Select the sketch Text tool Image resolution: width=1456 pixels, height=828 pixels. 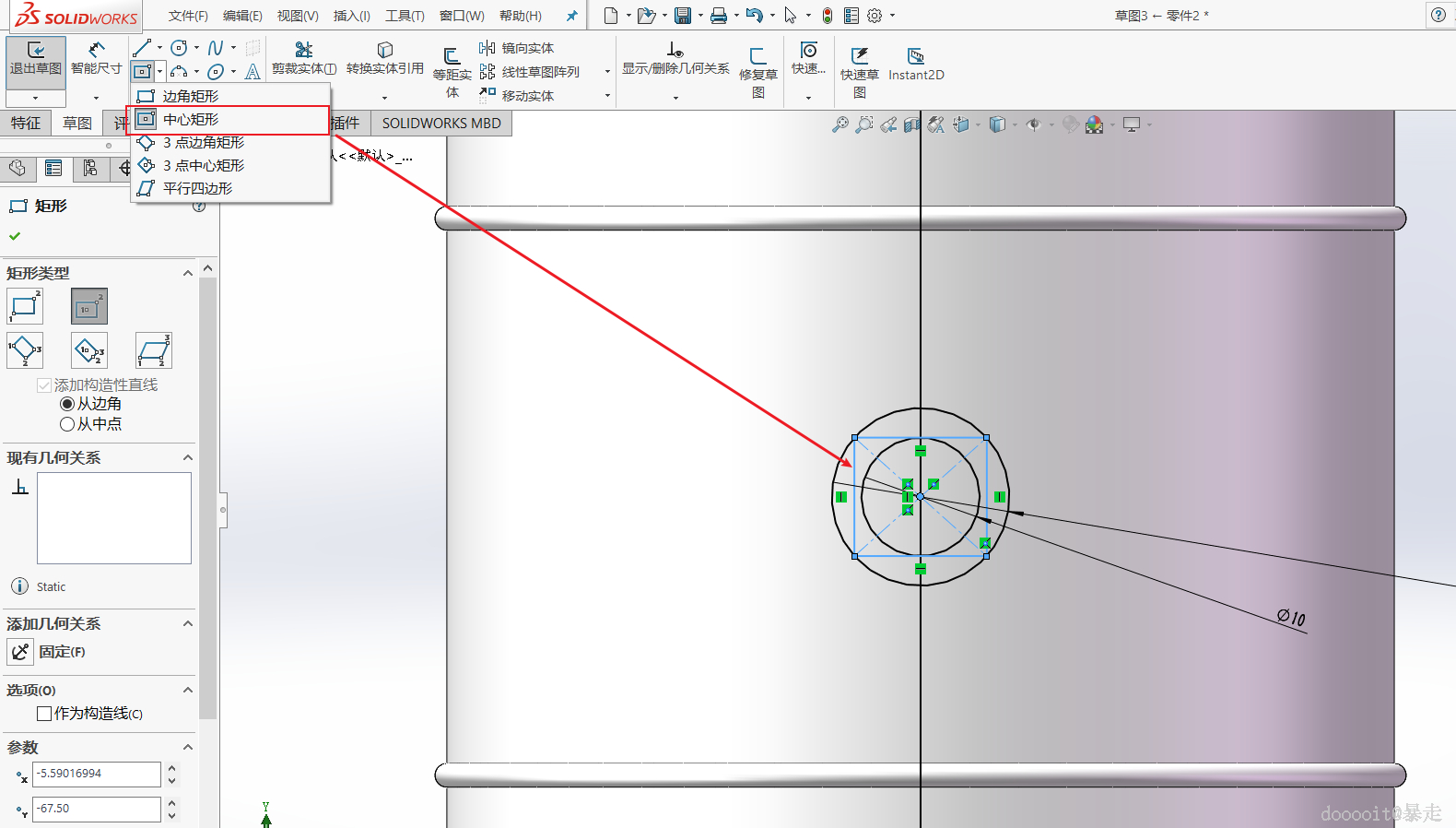coord(252,72)
